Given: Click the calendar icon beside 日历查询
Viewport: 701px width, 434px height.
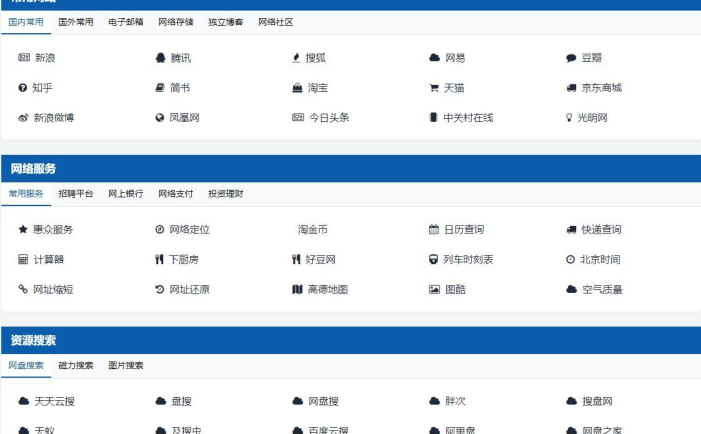Looking at the screenshot, I should [434, 229].
